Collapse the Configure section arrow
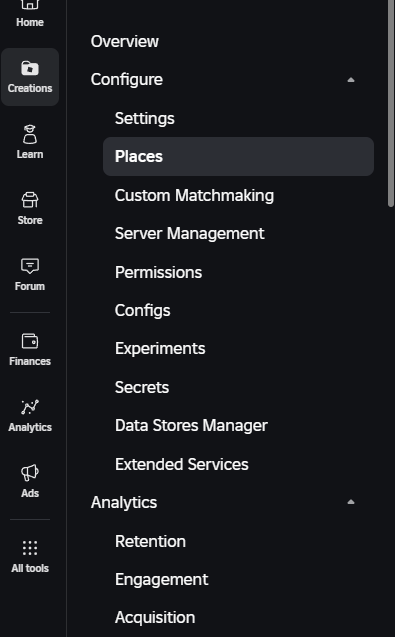Viewport: 395px width, 637px height. tap(351, 80)
